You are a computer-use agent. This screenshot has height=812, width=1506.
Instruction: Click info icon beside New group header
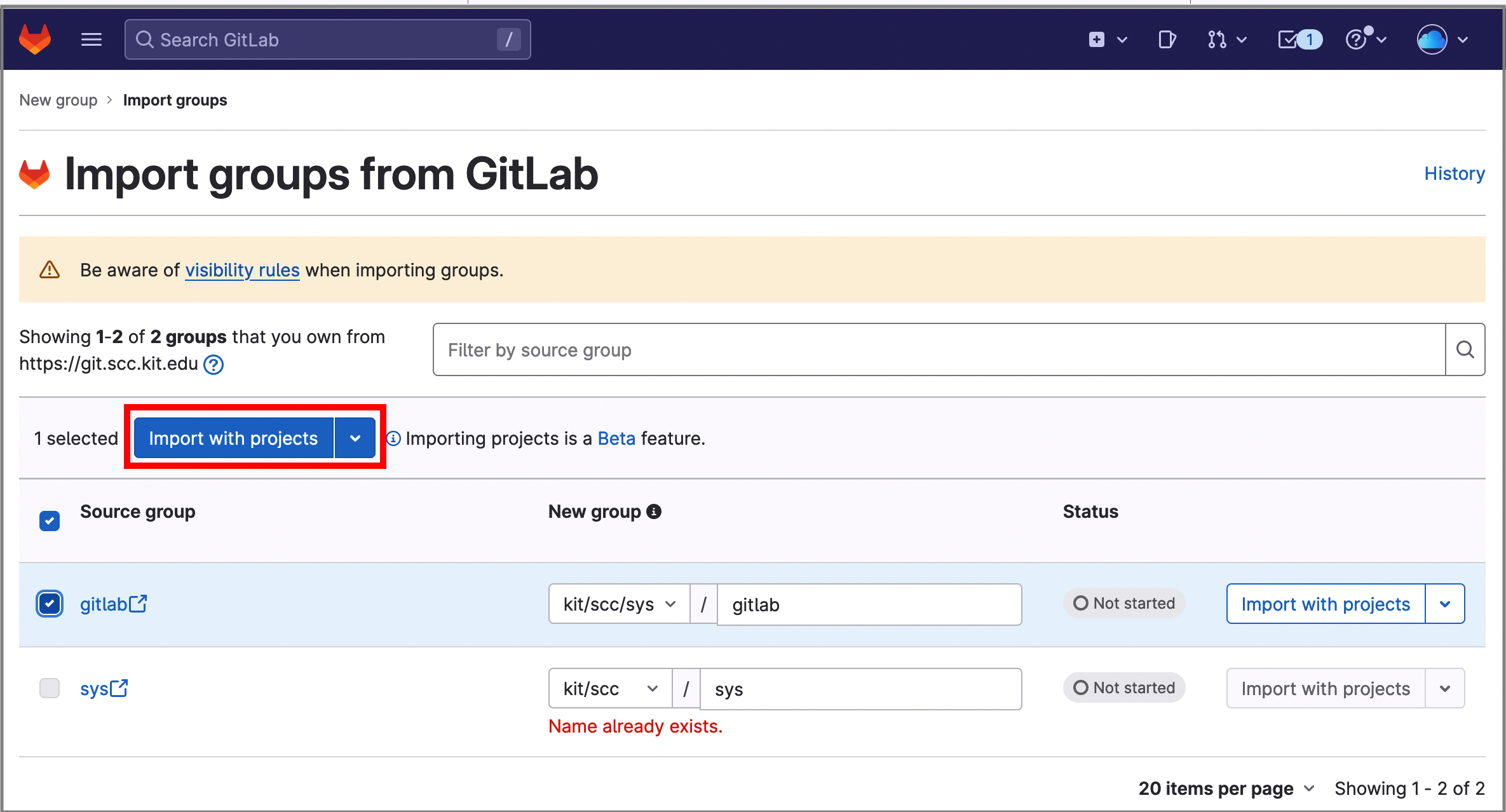coord(654,511)
